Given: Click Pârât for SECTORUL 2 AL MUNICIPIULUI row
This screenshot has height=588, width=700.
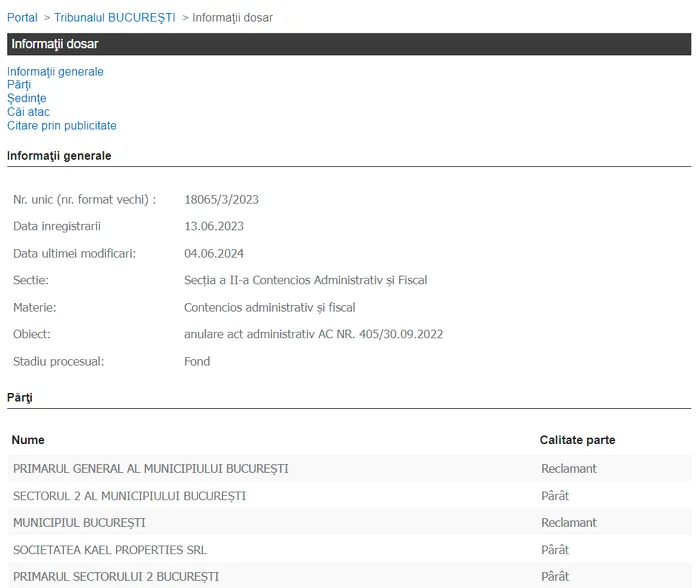Looking at the screenshot, I should click(x=555, y=496).
